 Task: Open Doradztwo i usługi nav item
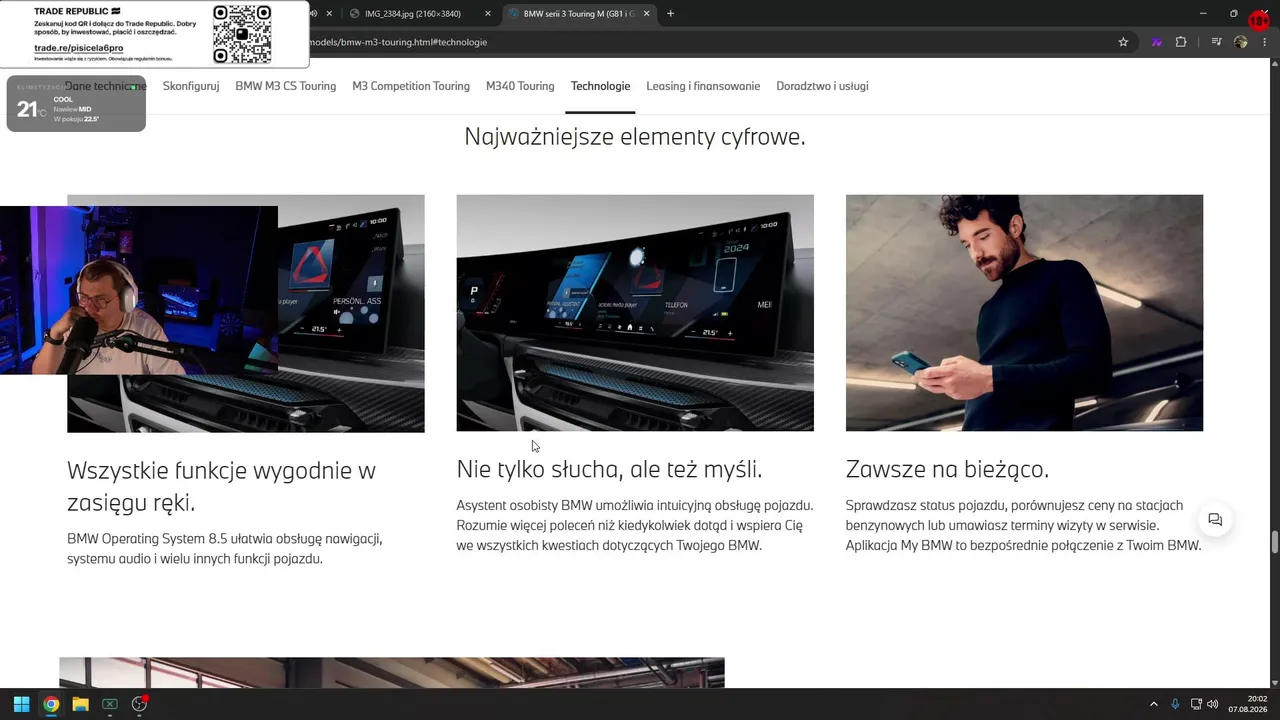point(822,86)
